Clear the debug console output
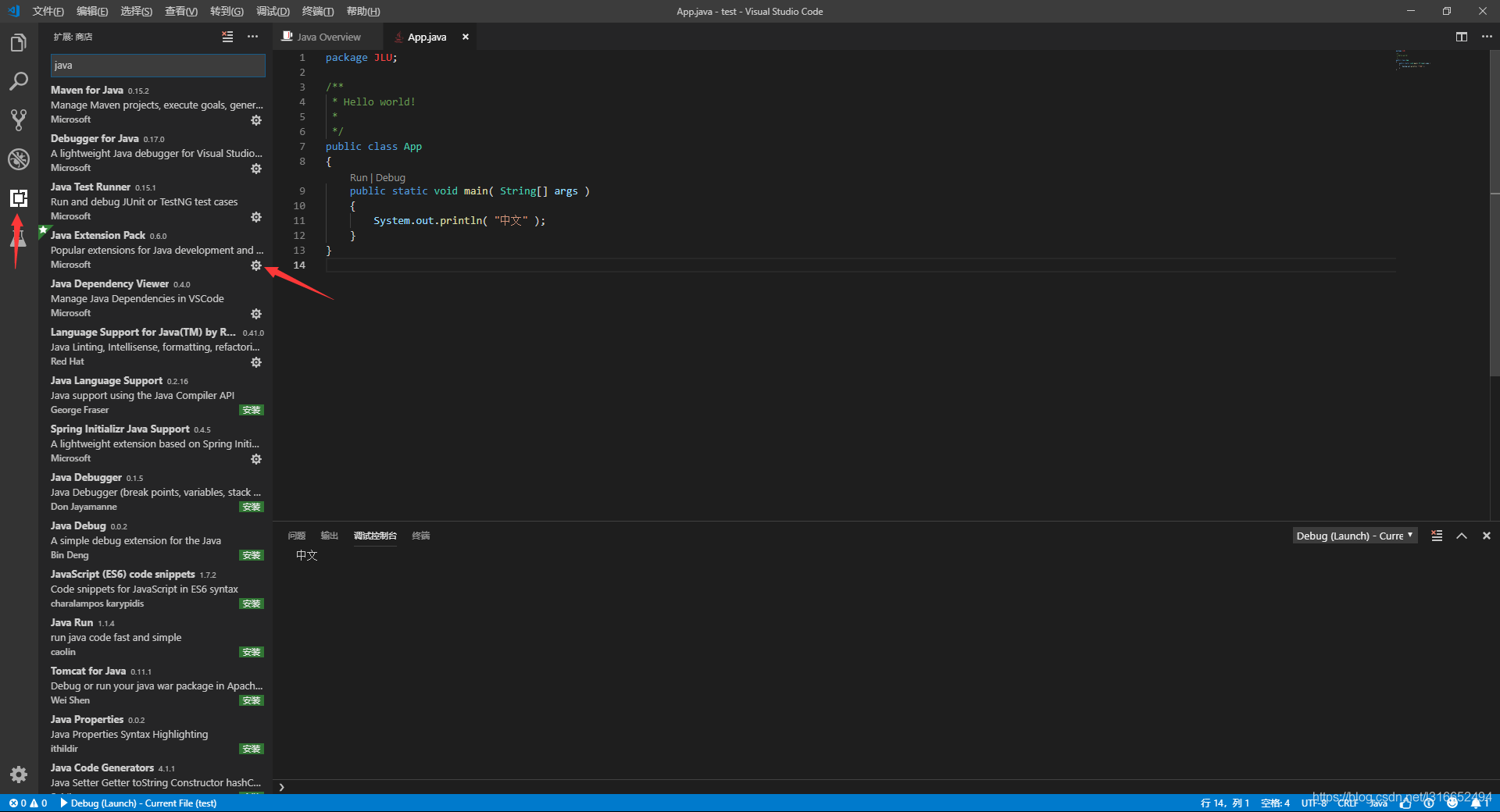 (1437, 536)
